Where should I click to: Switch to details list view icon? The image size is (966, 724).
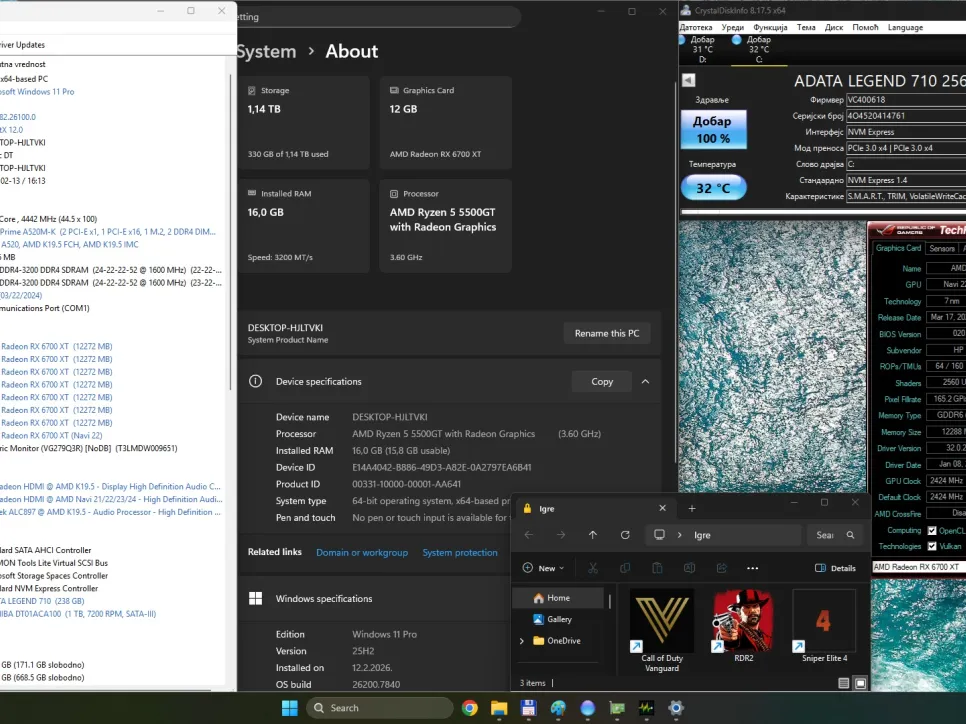(844, 683)
